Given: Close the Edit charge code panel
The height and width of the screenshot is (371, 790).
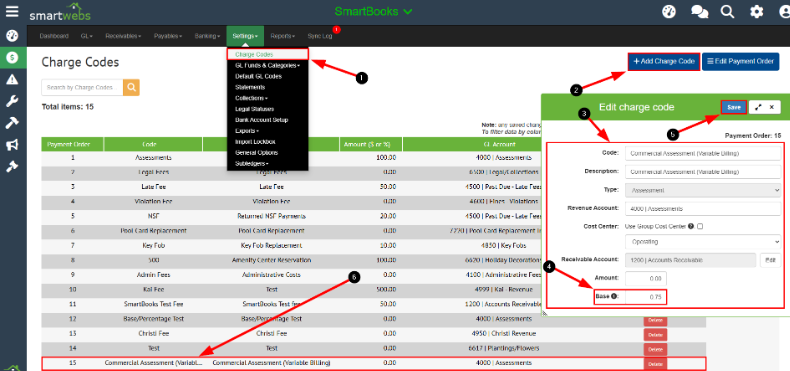Looking at the screenshot, I should (772, 107).
